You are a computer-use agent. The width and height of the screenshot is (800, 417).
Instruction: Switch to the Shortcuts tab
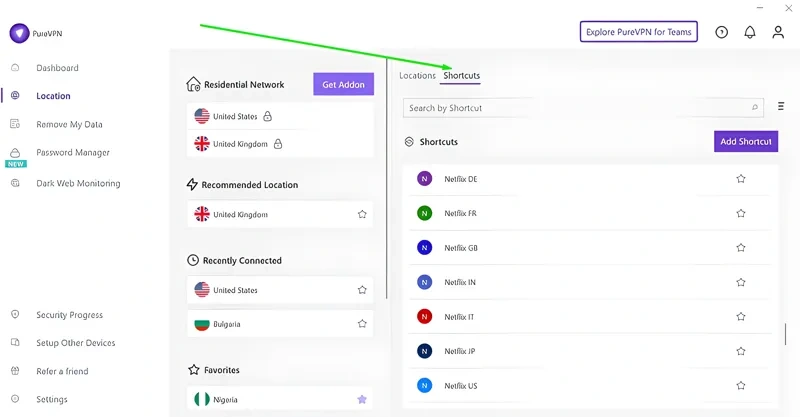(x=461, y=76)
